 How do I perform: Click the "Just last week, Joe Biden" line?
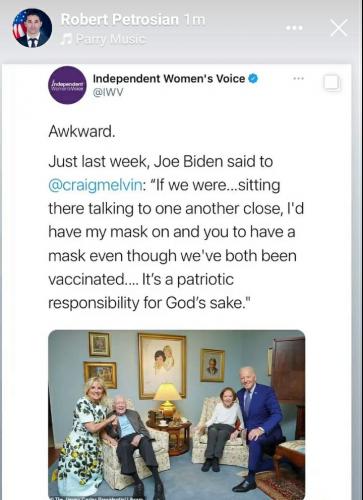161,162
